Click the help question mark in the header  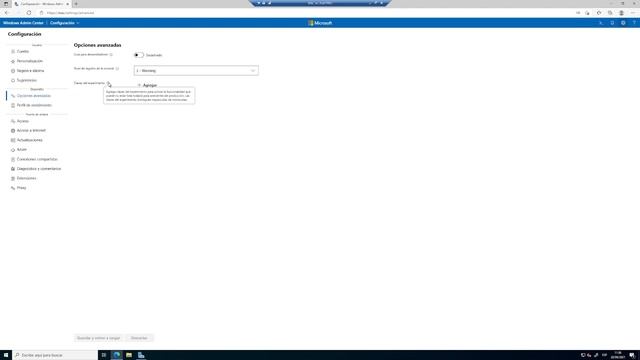[634, 23]
